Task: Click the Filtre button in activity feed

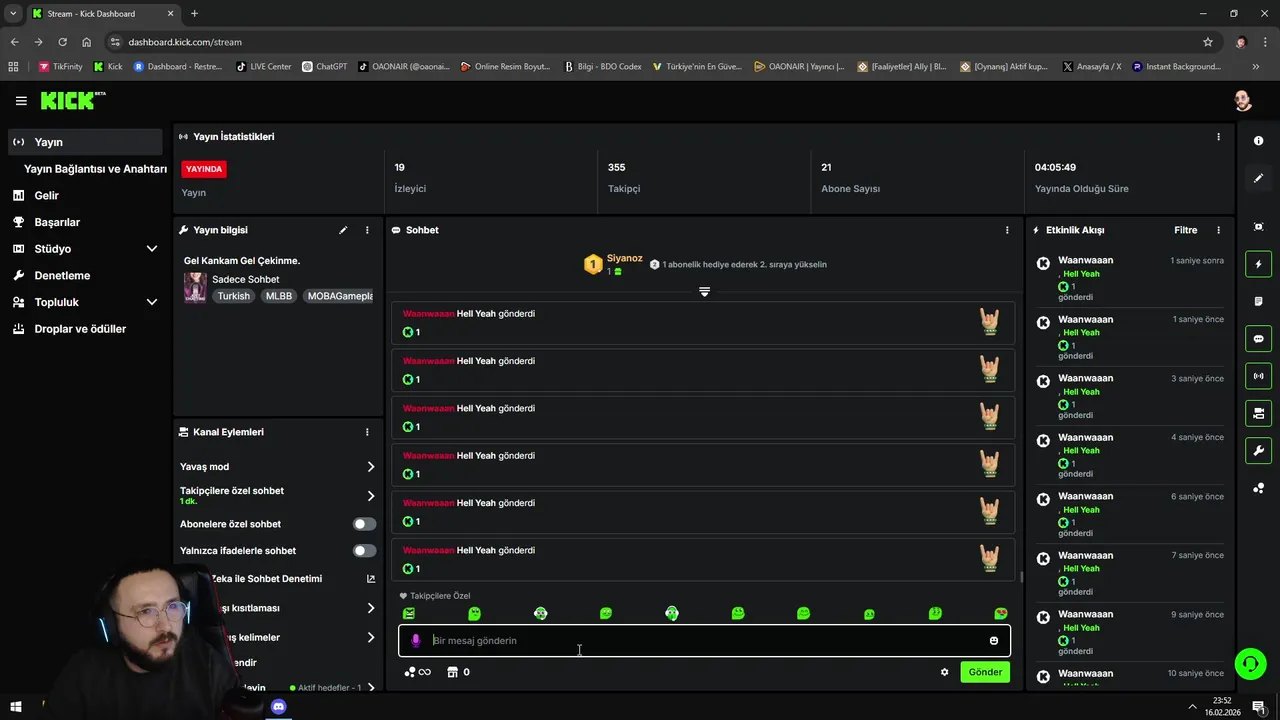Action: (1185, 230)
